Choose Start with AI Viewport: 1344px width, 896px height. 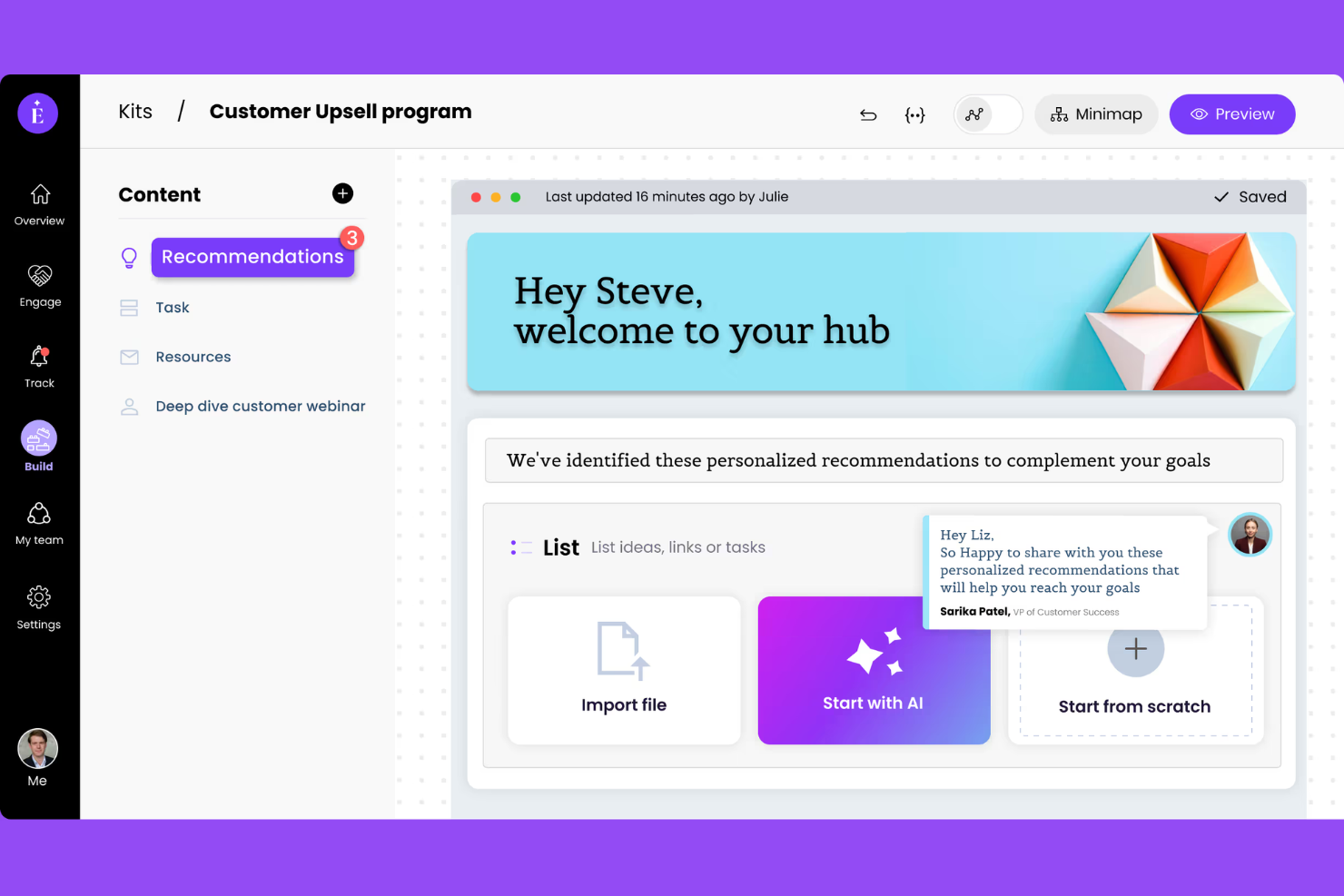click(x=873, y=670)
